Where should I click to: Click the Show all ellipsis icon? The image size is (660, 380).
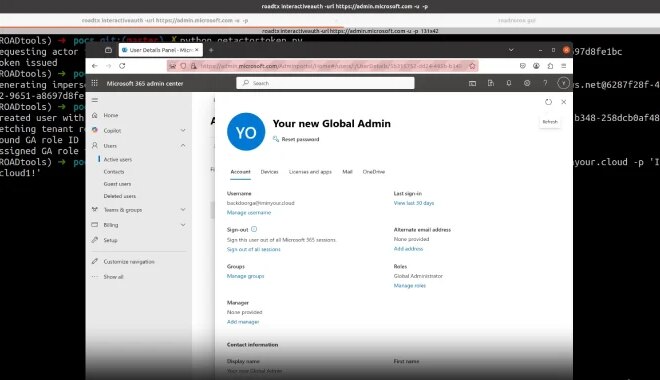point(95,277)
